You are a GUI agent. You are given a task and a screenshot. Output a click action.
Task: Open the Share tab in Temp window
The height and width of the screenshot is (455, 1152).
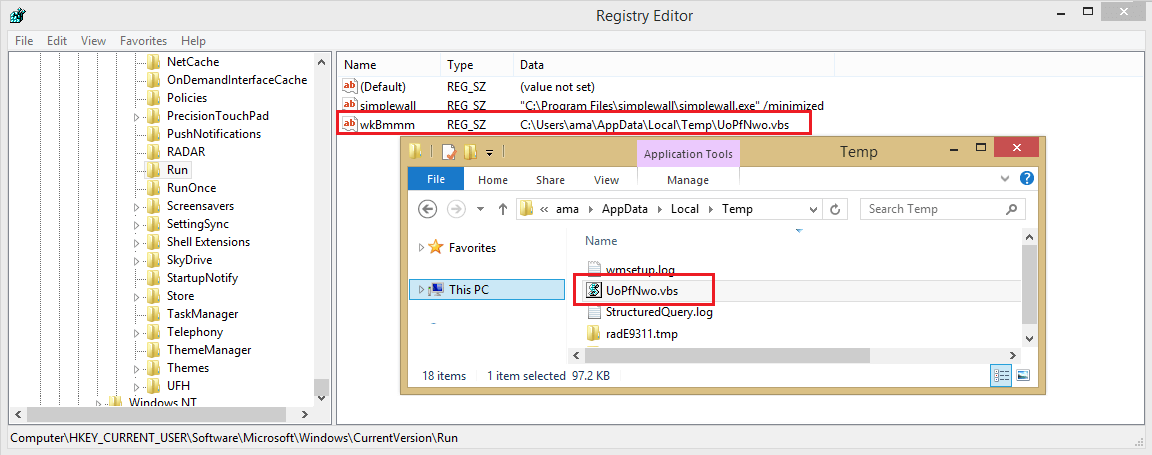coord(550,179)
